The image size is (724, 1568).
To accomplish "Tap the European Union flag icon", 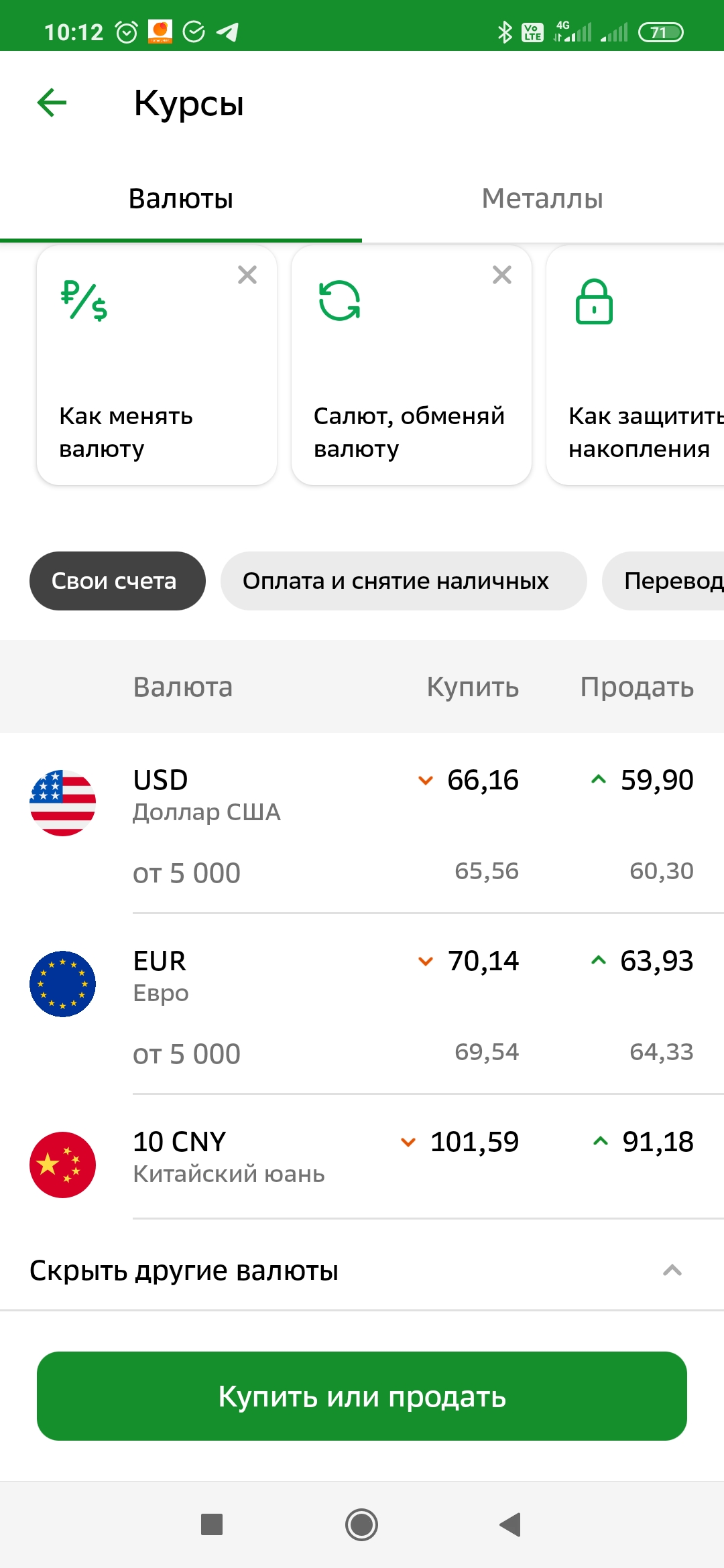I will (x=63, y=984).
